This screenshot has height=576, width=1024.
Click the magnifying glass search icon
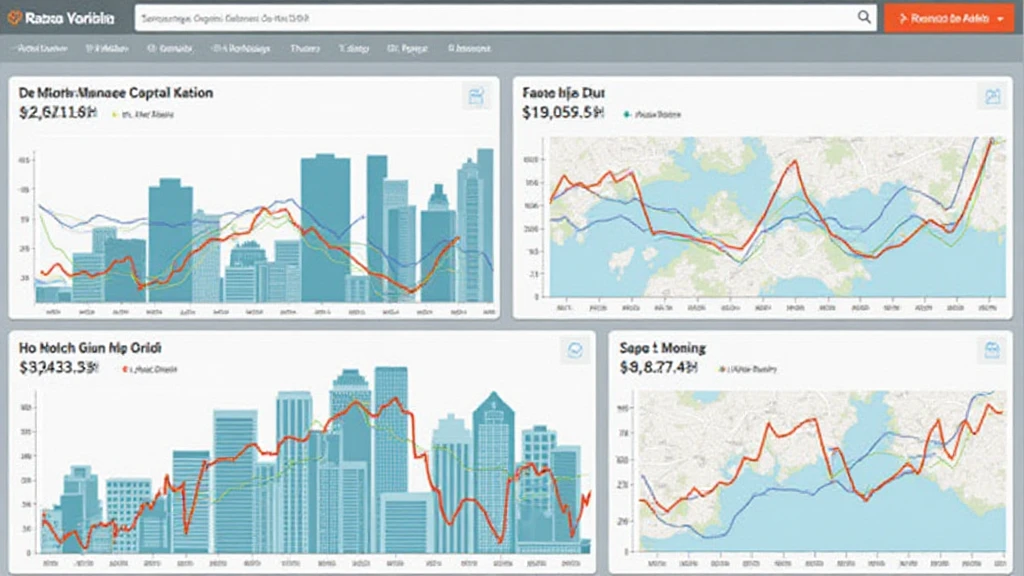[x=865, y=17]
